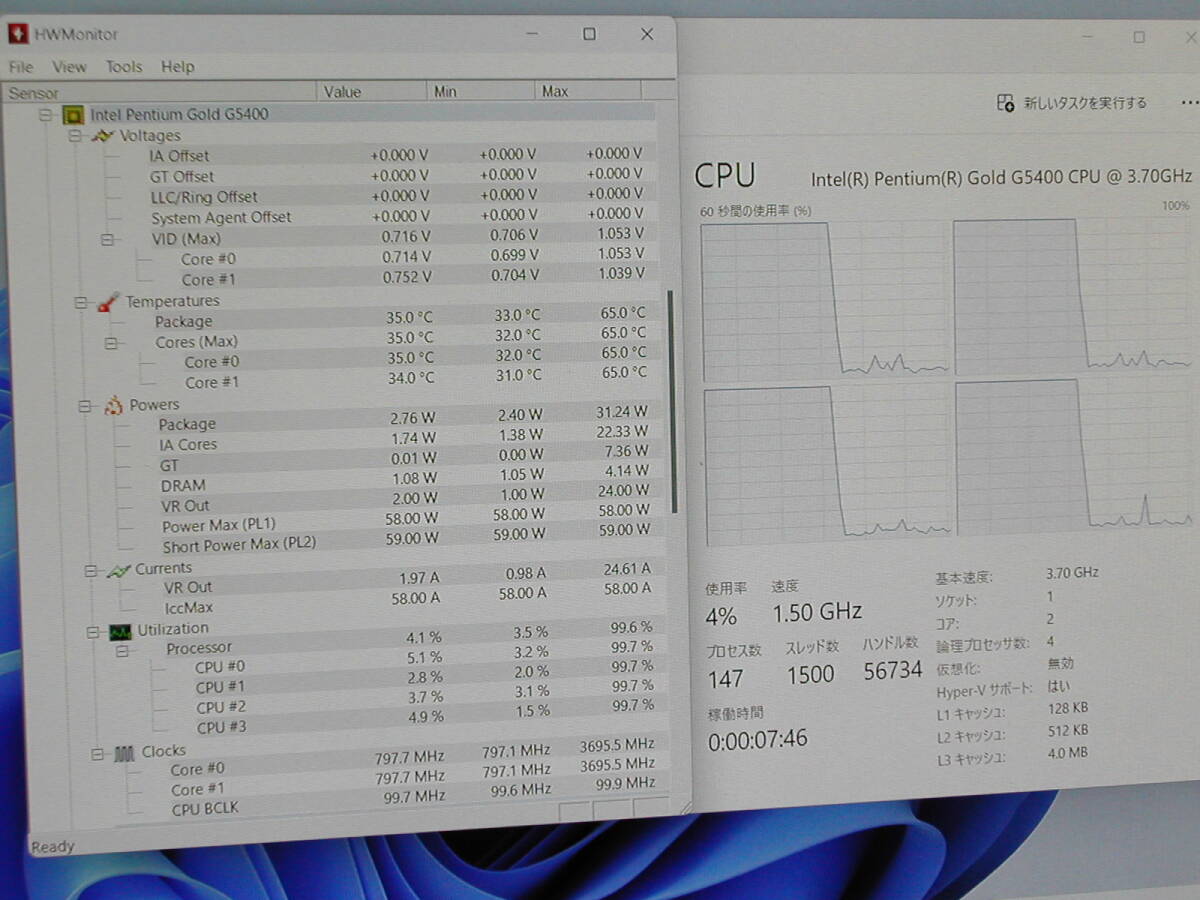This screenshot has height=900, width=1200.
Task: Click the 56734 handles count
Action: tap(893, 670)
